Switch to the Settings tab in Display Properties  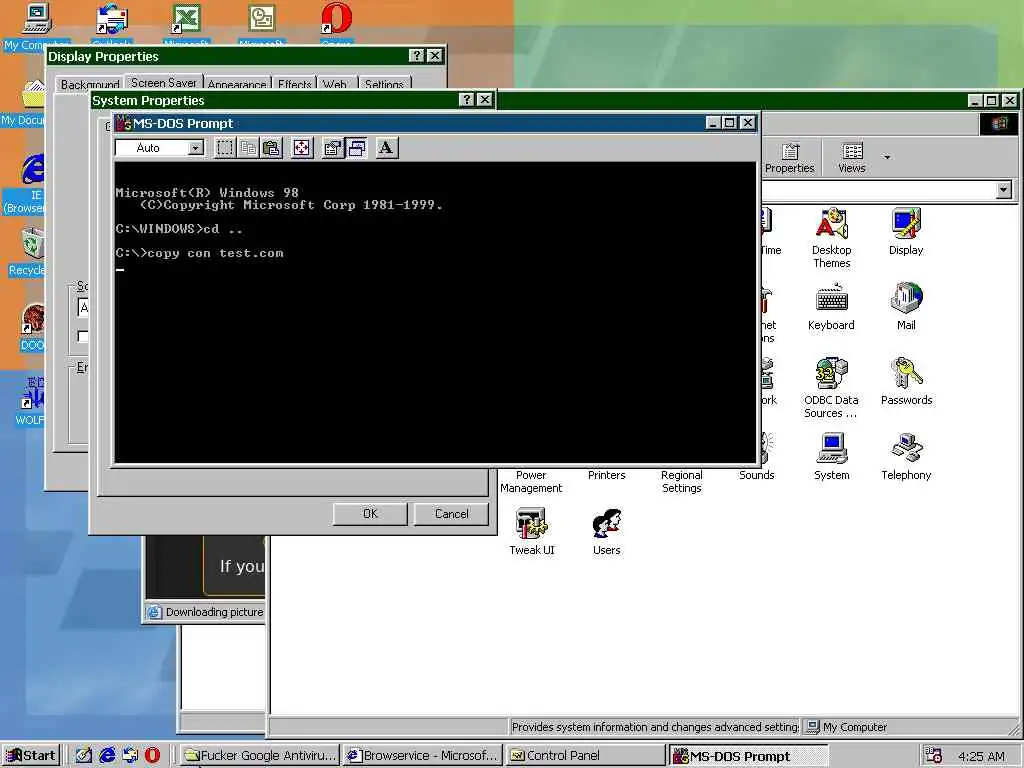pyautogui.click(x=384, y=84)
